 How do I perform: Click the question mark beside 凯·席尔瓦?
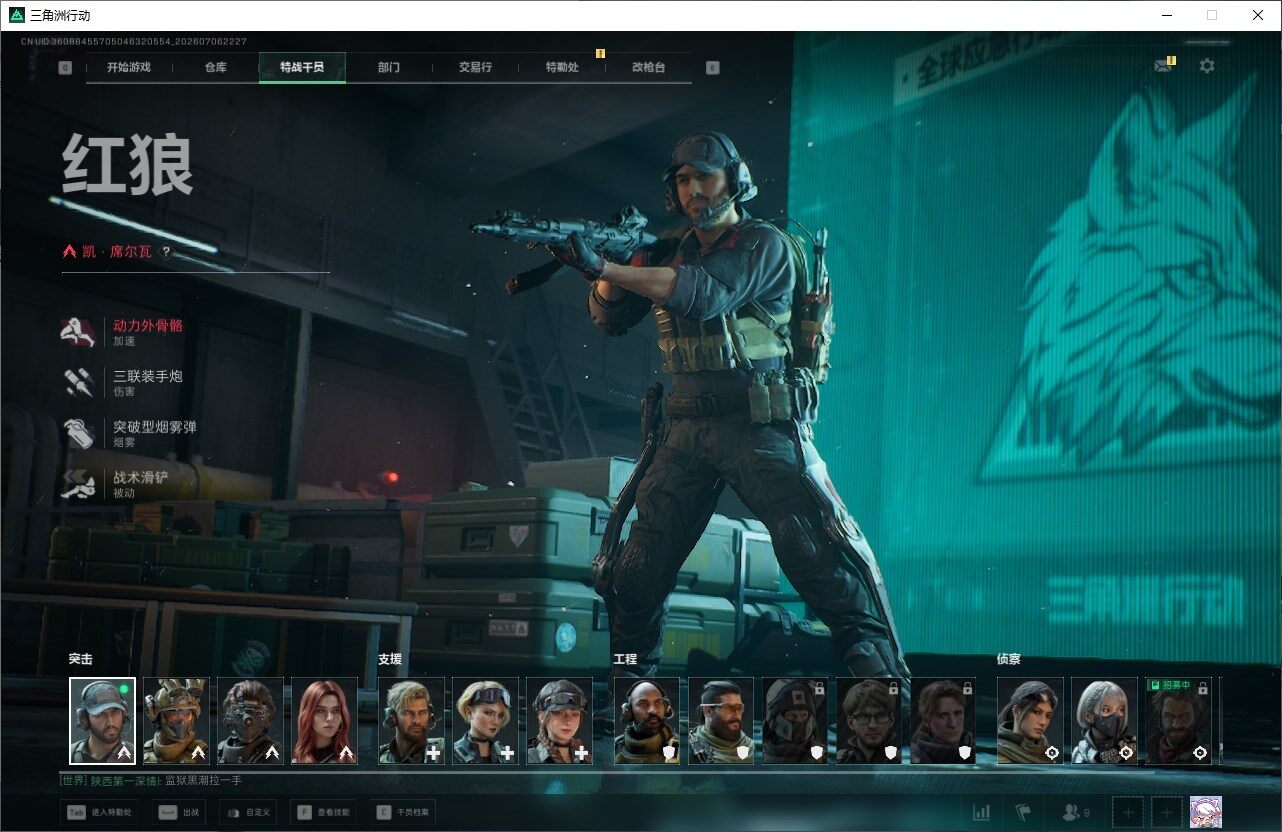(166, 252)
